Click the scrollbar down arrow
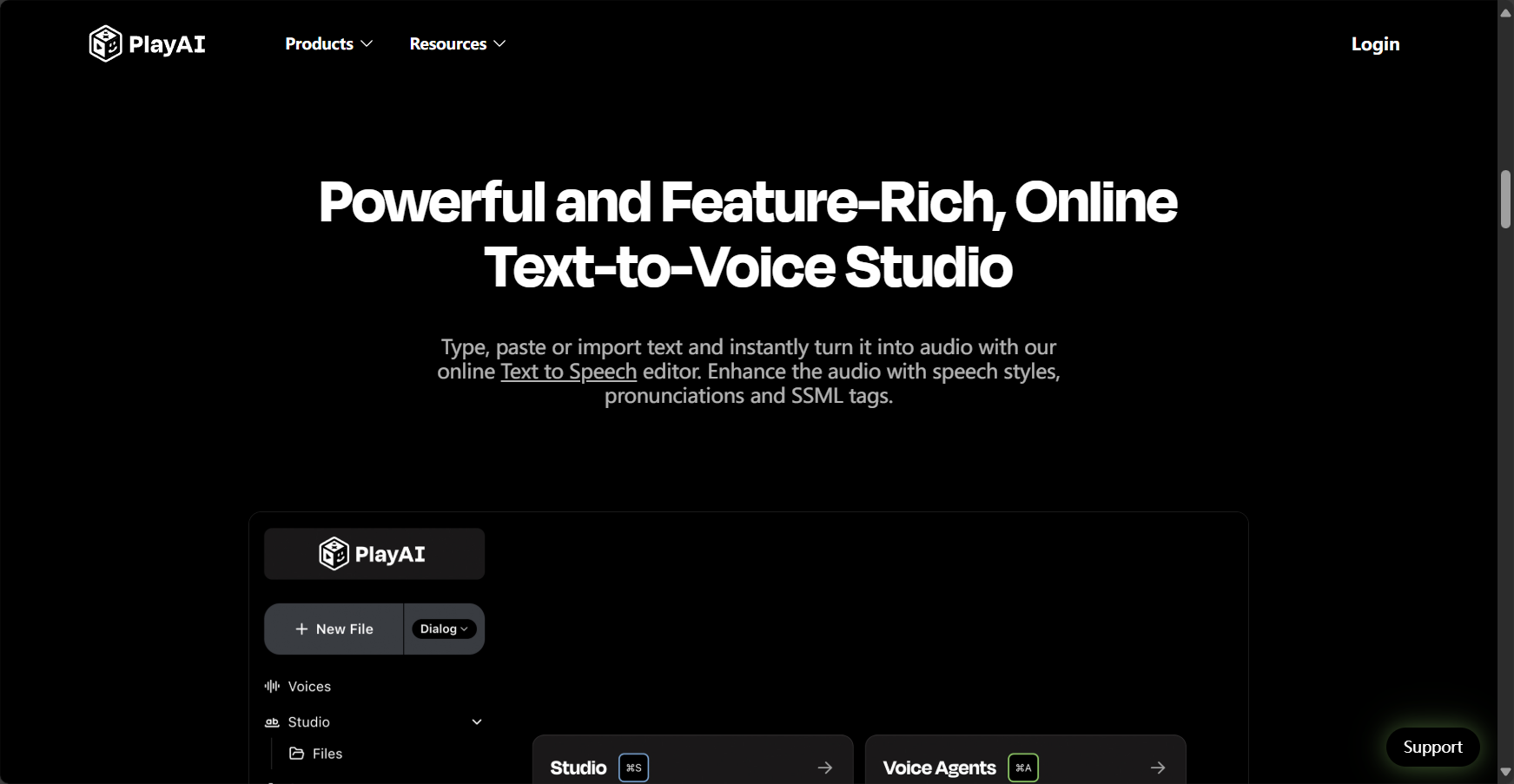Viewport: 1514px width, 784px height. (1505, 772)
